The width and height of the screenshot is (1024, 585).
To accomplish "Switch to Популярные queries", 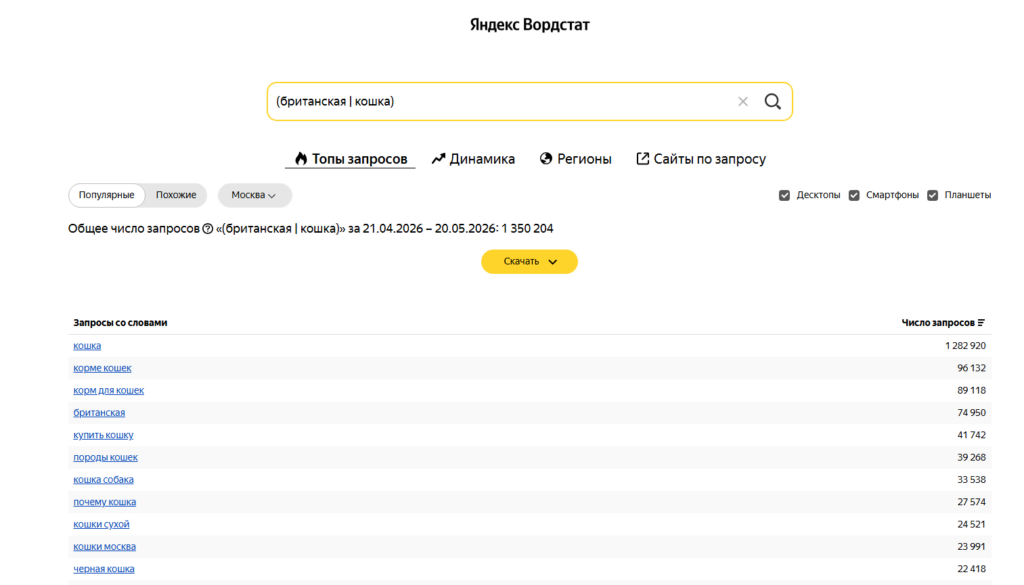I will coord(106,195).
